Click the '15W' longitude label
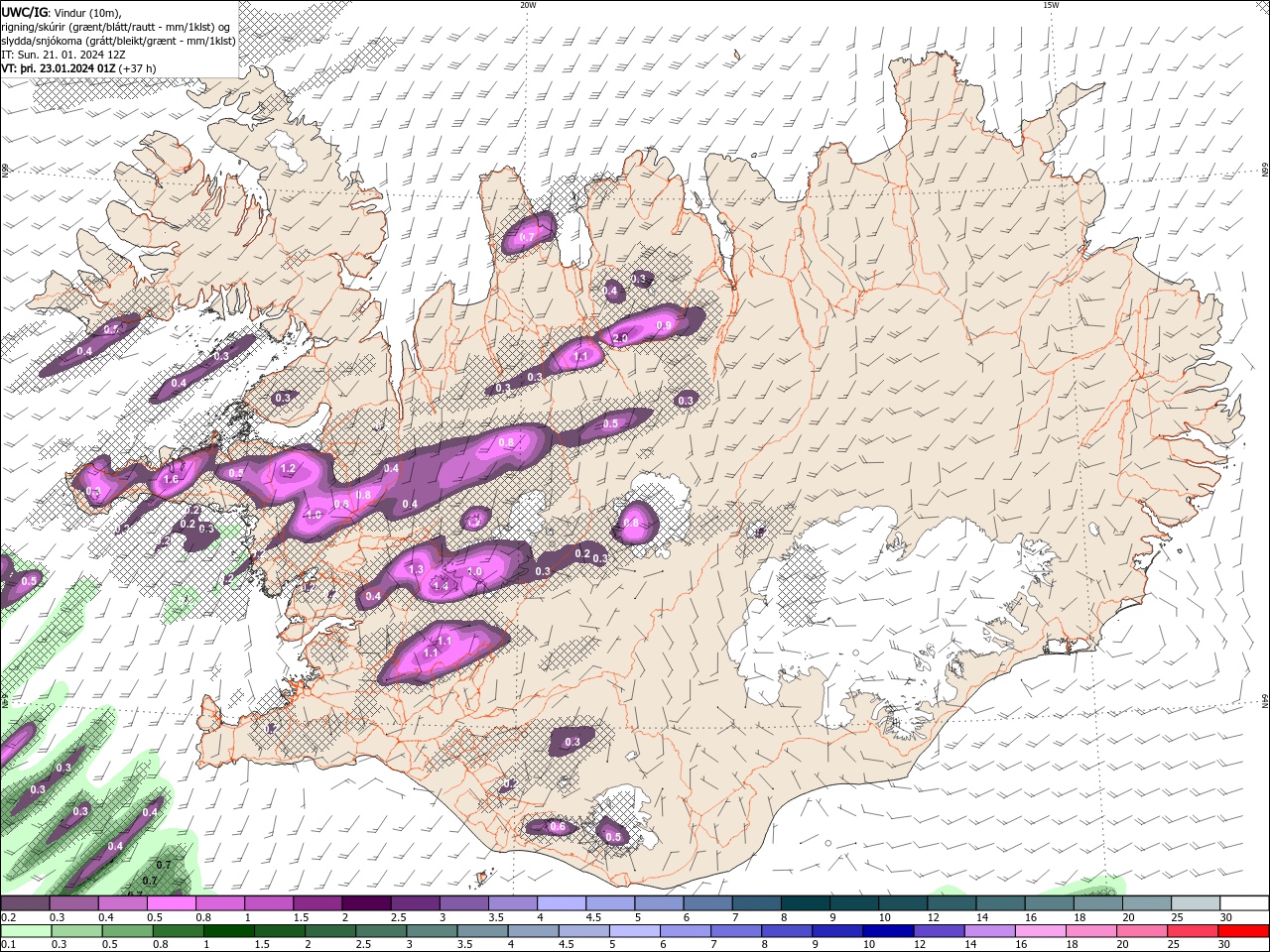1270x952 pixels. pos(1051,5)
